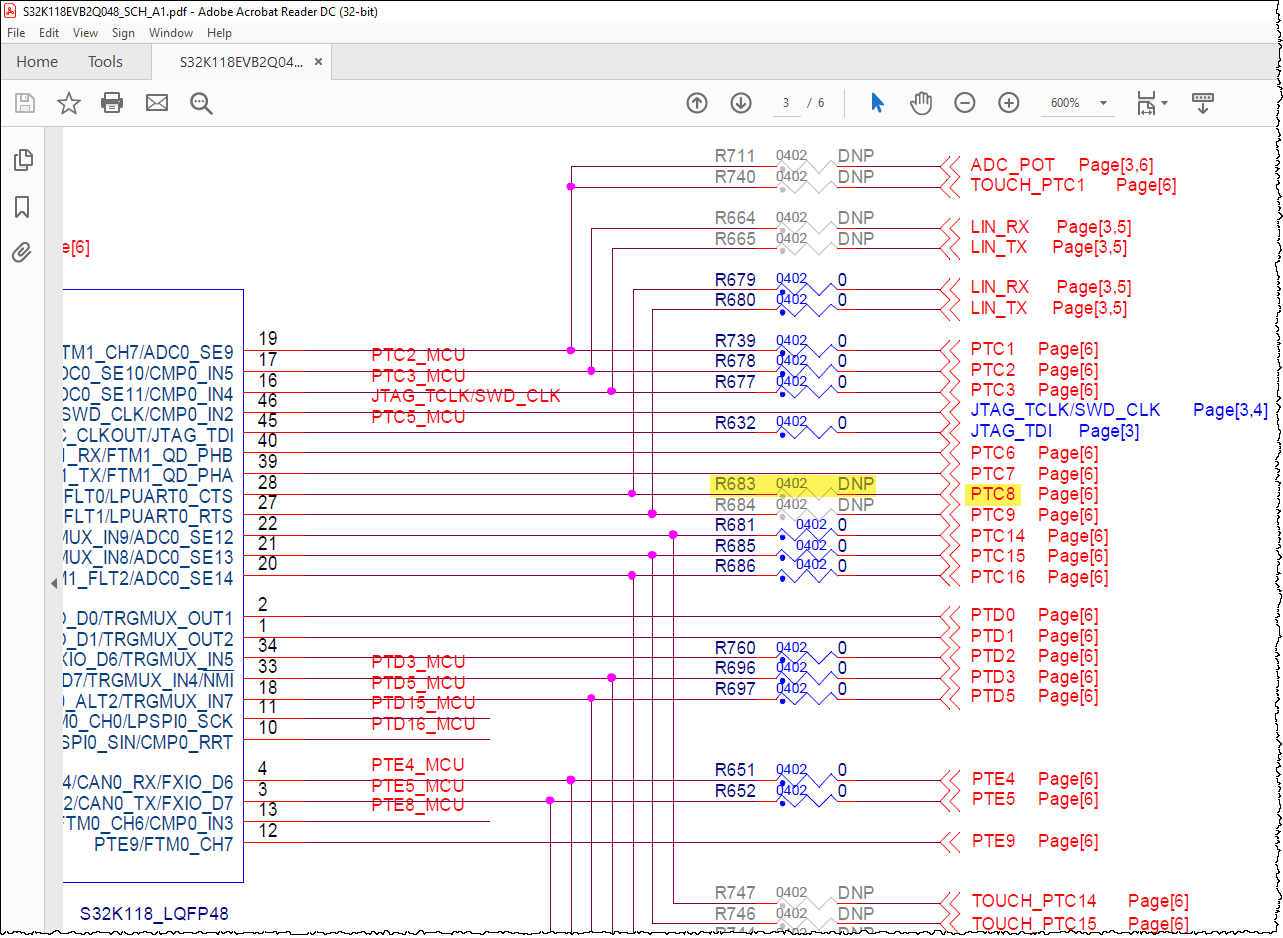Switch to the Home tab
The image size is (1283, 938).
pyautogui.click(x=37, y=61)
